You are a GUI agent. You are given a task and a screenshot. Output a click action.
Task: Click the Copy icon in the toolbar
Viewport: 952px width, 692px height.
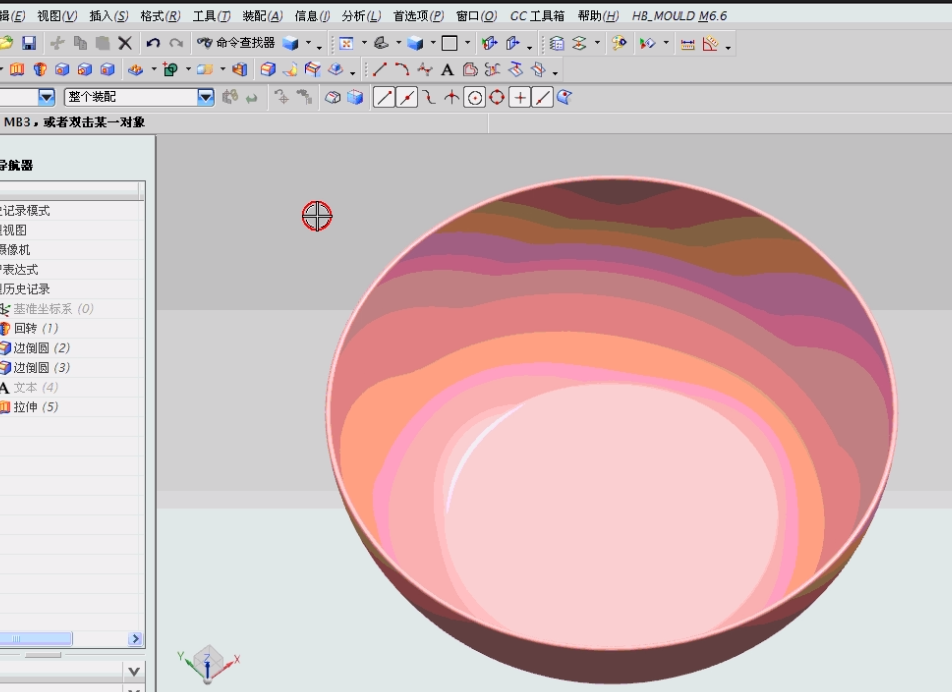coord(80,43)
